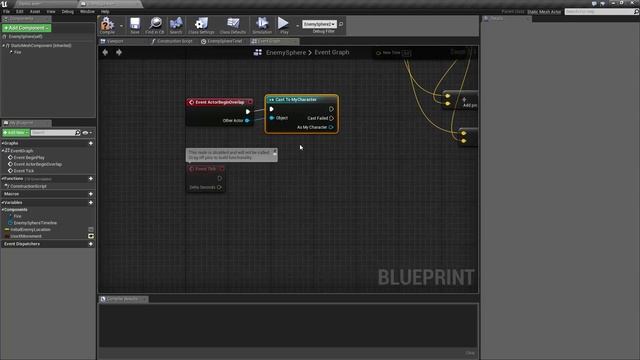This screenshot has height=360, width=640.
Task: Open the Edit menu
Action: tap(20, 11)
